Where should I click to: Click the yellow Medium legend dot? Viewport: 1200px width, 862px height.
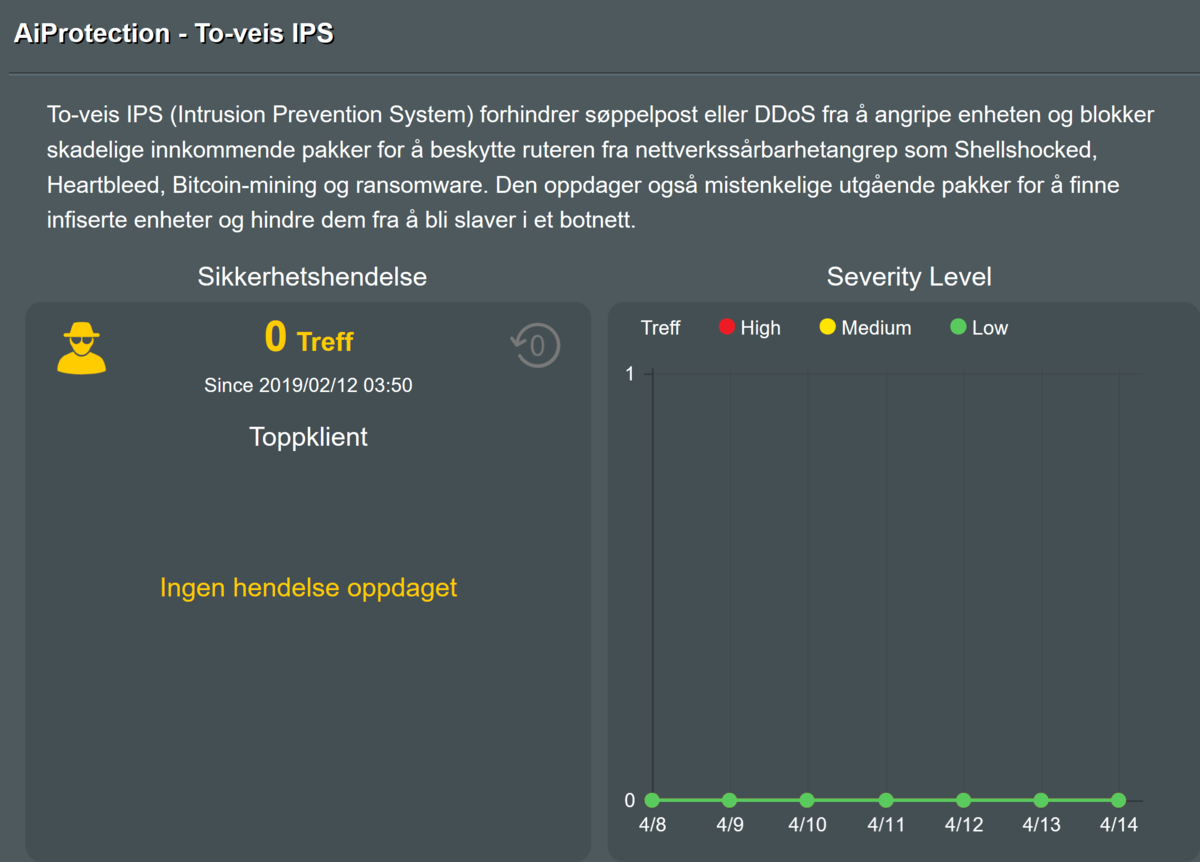827,327
